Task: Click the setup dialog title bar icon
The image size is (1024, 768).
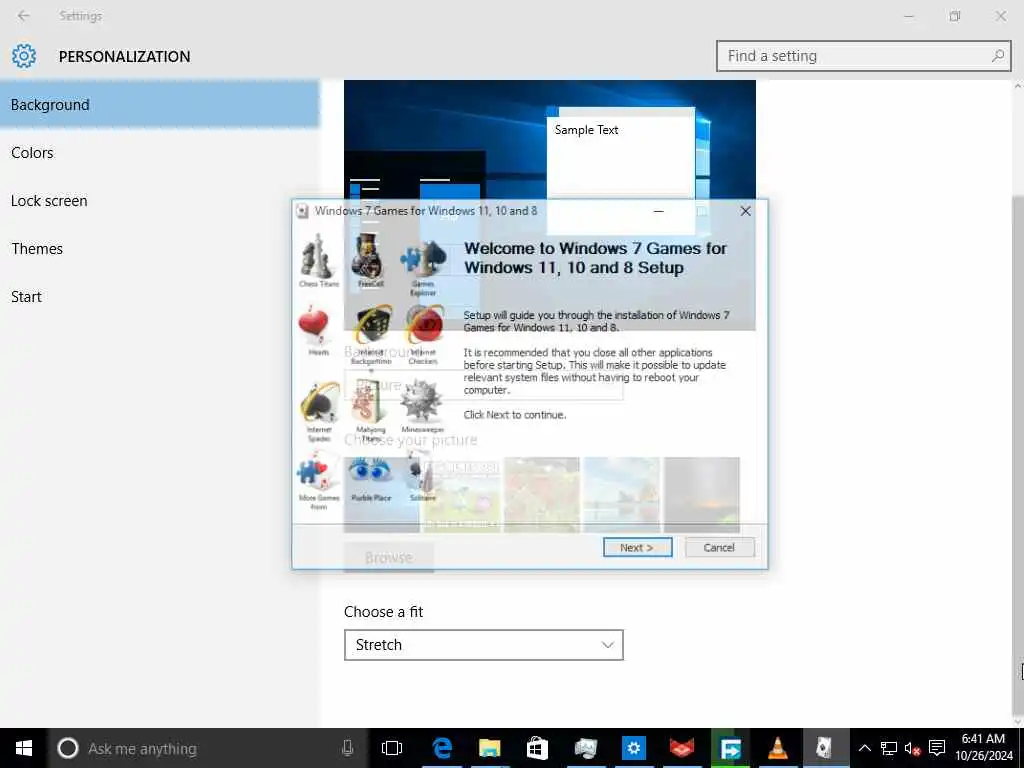Action: 302,211
